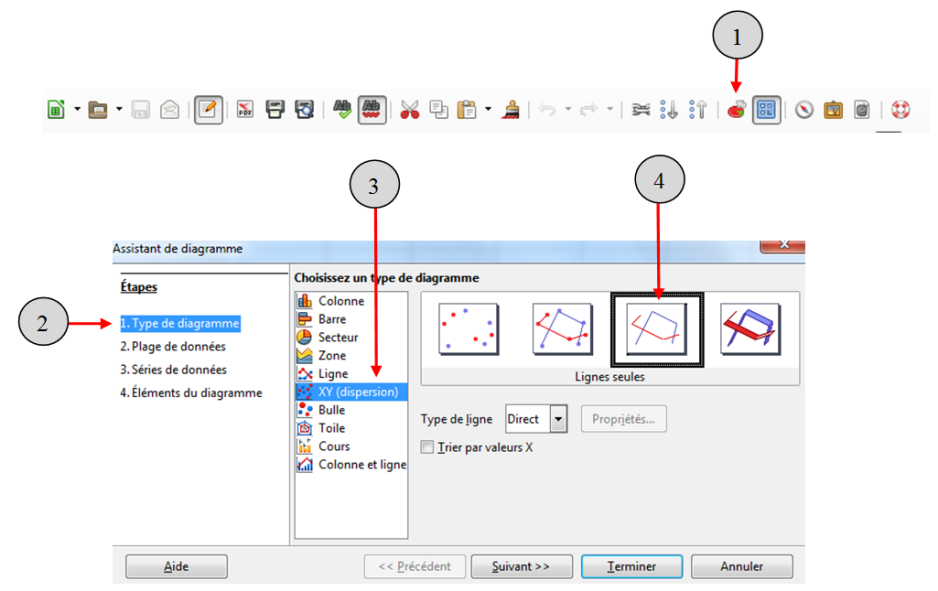Click the Sort ascending icon
The width and height of the screenshot is (938, 591).
pyautogui.click(x=669, y=109)
